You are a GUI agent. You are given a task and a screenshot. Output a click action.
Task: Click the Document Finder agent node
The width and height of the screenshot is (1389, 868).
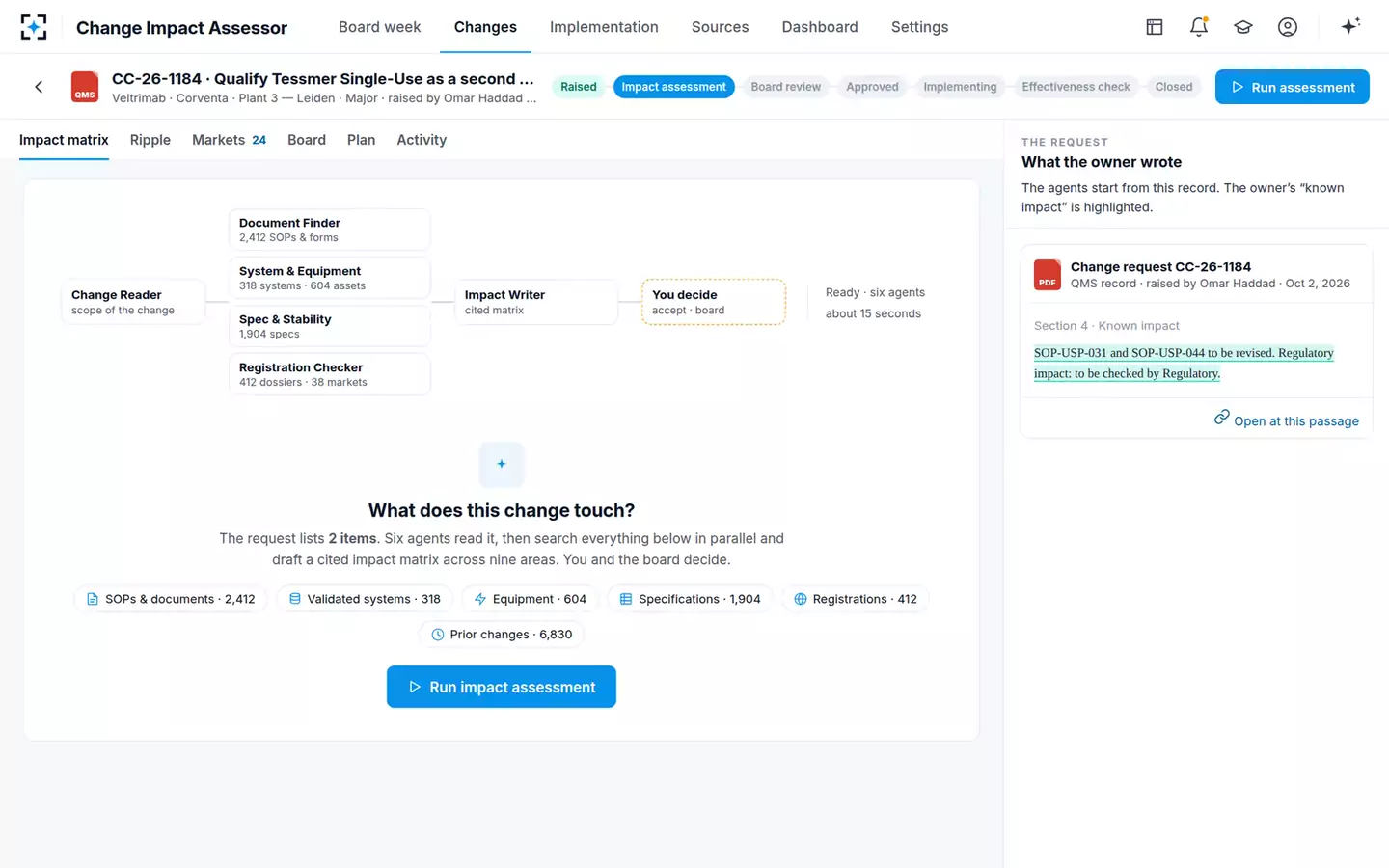(329, 230)
